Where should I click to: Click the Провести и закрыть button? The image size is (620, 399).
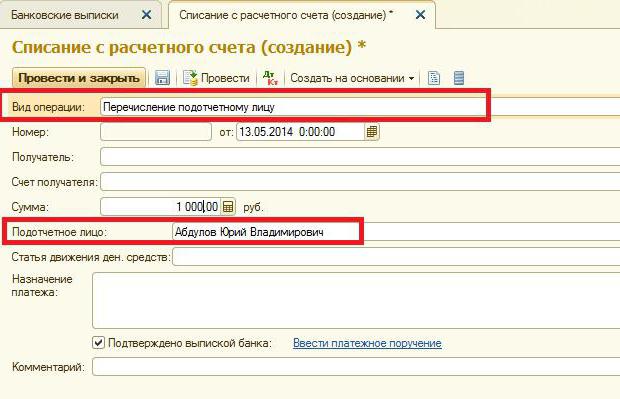point(79,78)
